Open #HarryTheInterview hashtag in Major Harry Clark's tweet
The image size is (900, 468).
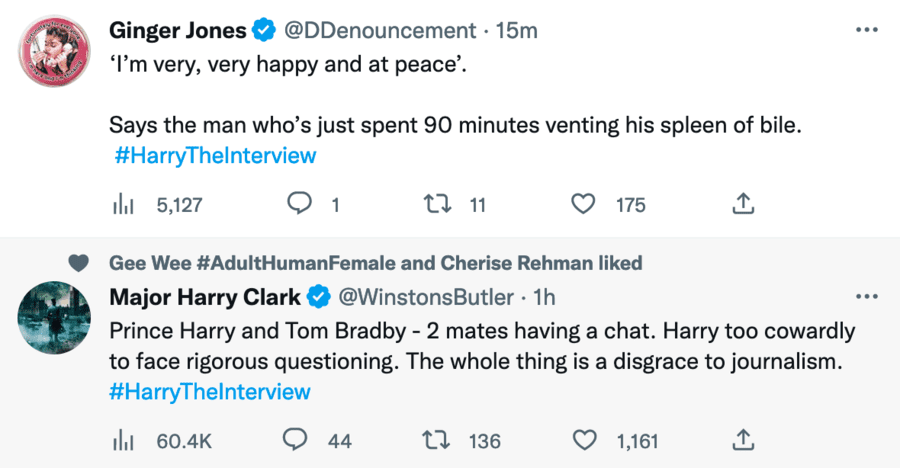[209, 391]
